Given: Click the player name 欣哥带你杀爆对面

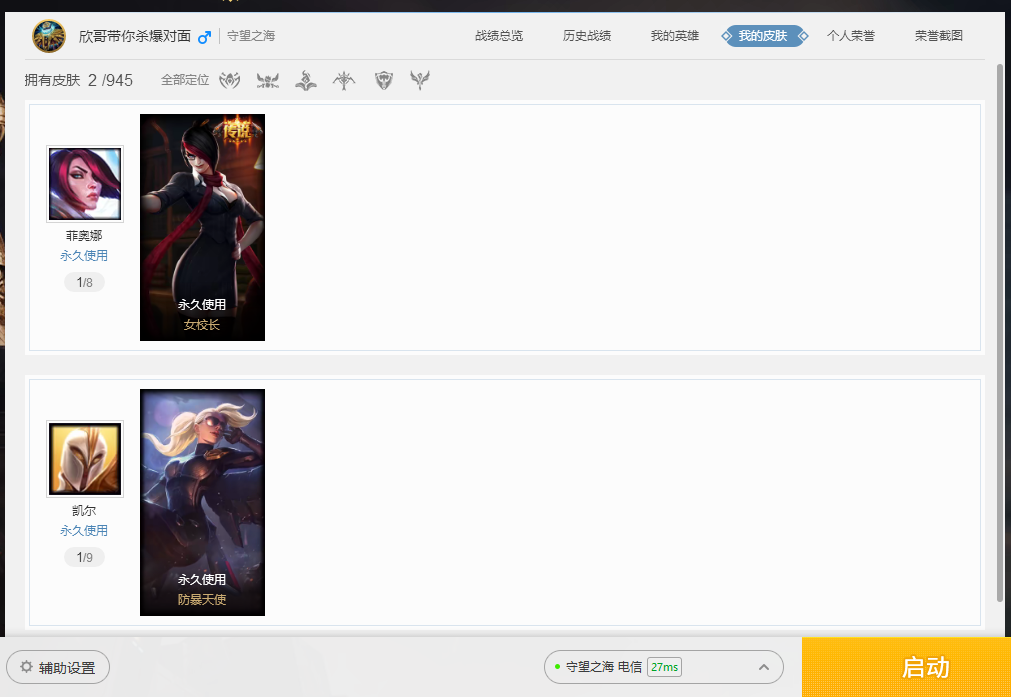Looking at the screenshot, I should (135, 36).
